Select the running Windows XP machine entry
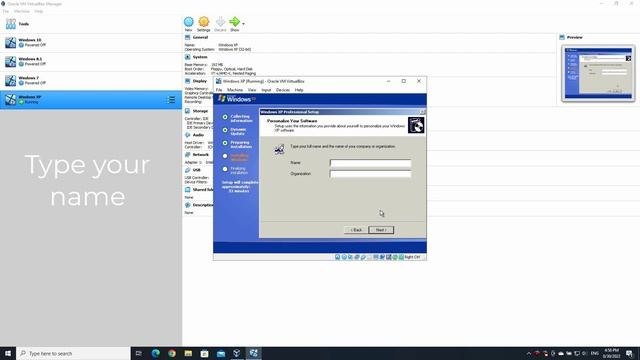The image size is (640, 360). tap(91, 100)
